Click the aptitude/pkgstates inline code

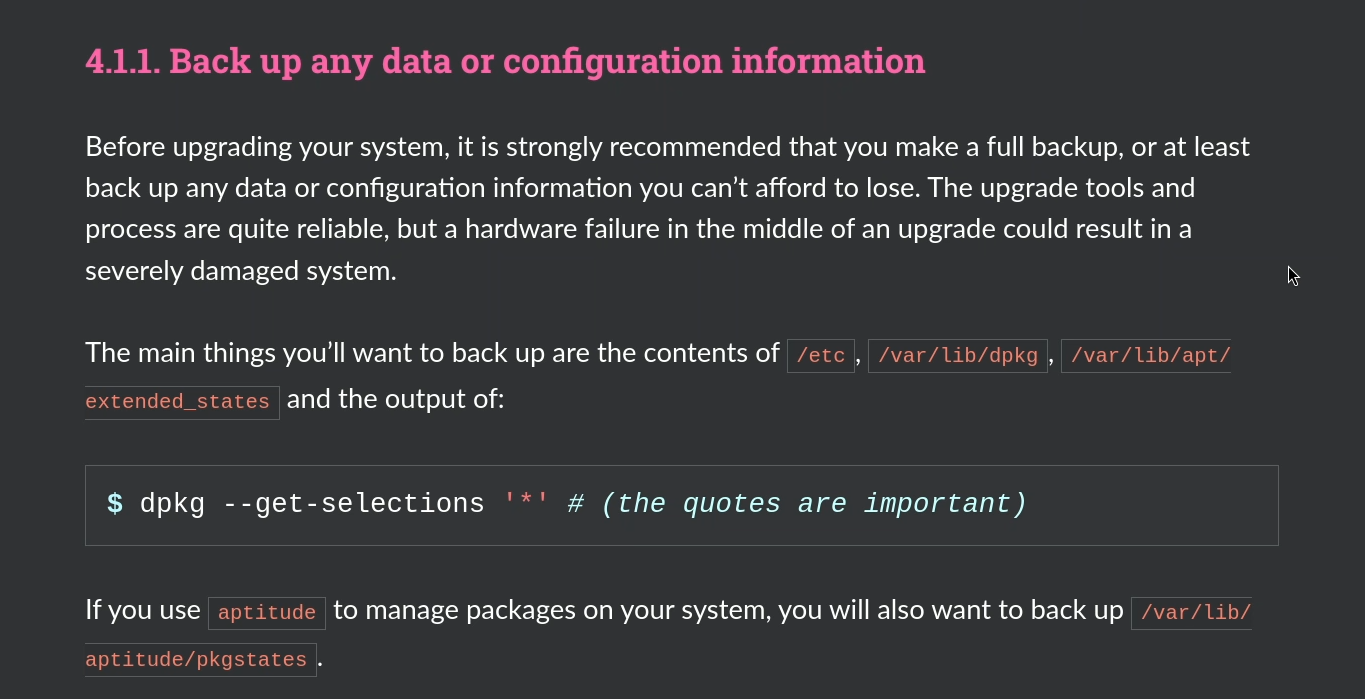196,660
